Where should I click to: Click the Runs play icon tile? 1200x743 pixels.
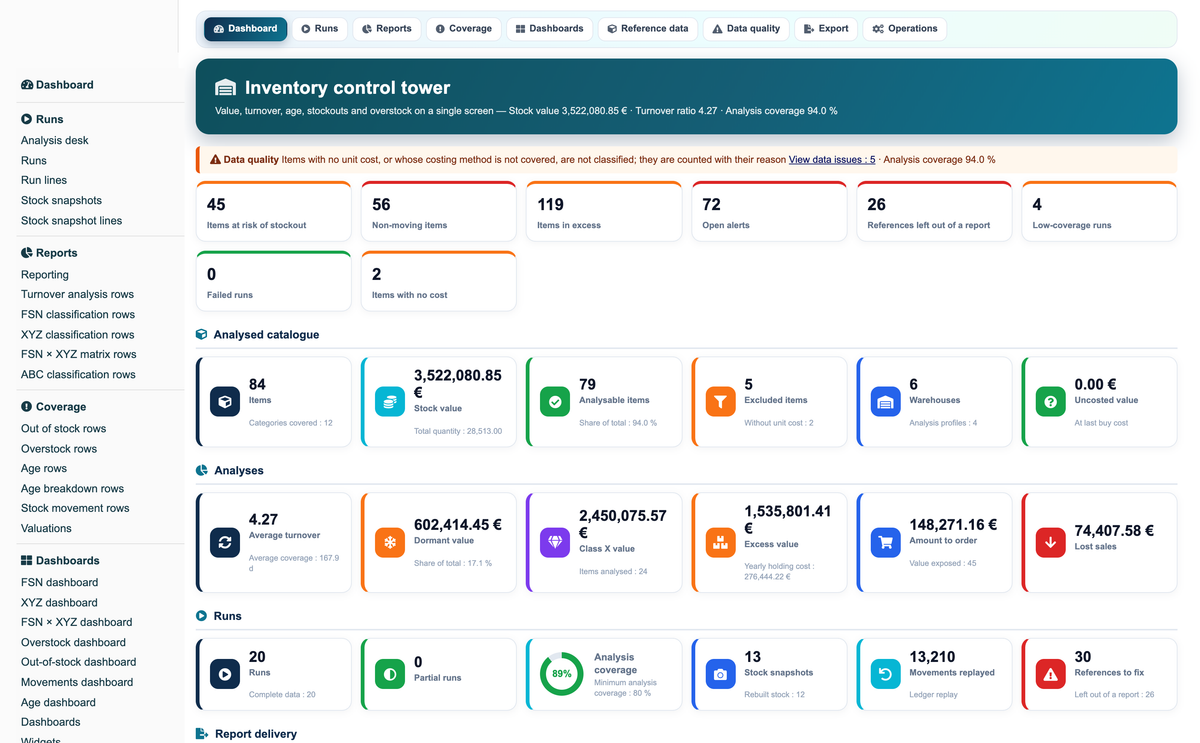click(x=225, y=675)
